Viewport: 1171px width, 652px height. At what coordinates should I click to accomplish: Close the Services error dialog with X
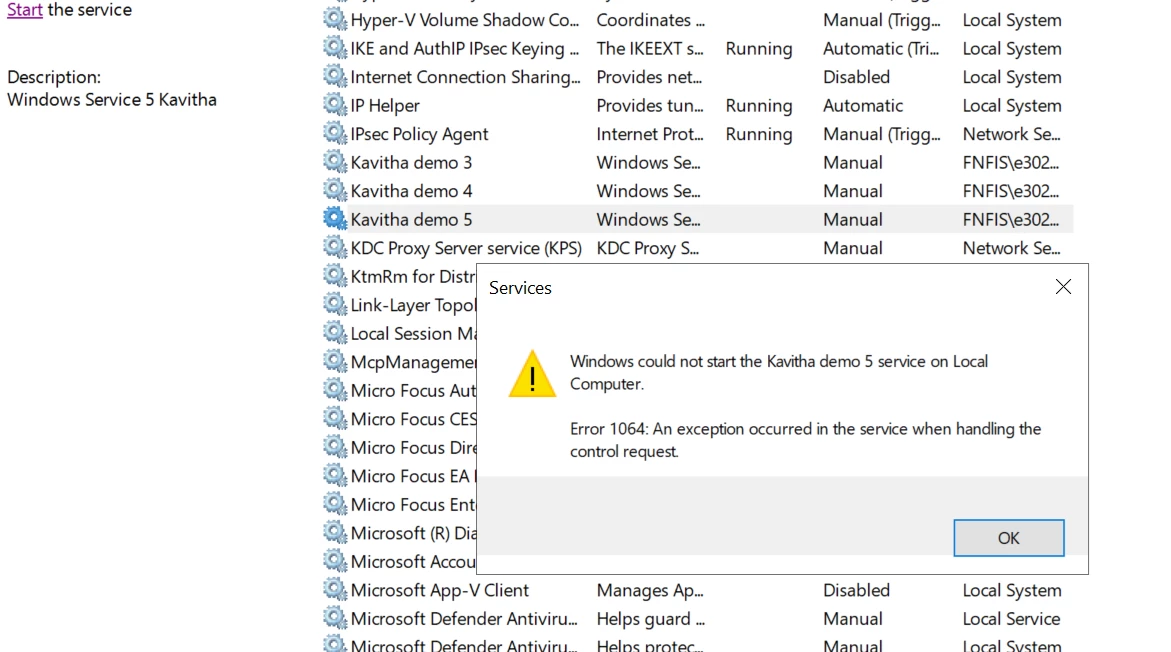[1063, 287]
